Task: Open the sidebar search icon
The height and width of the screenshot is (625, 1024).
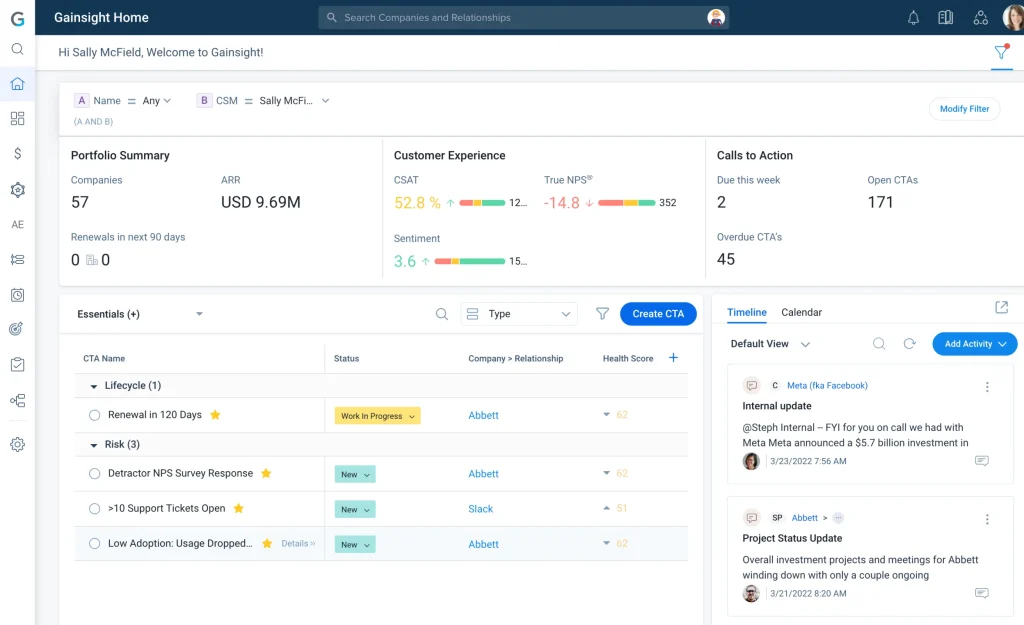Action: [x=18, y=49]
